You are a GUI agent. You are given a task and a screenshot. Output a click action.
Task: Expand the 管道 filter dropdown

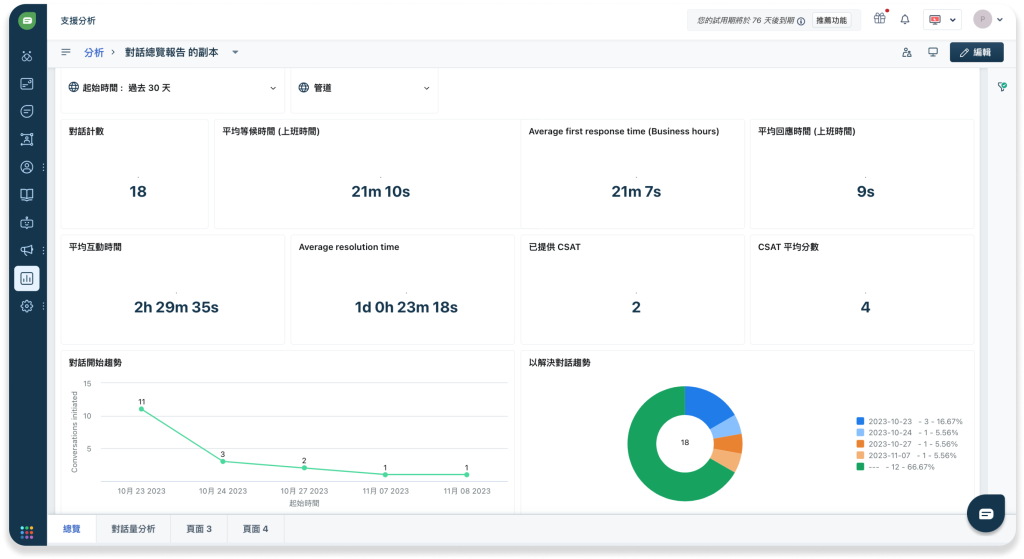coord(364,88)
